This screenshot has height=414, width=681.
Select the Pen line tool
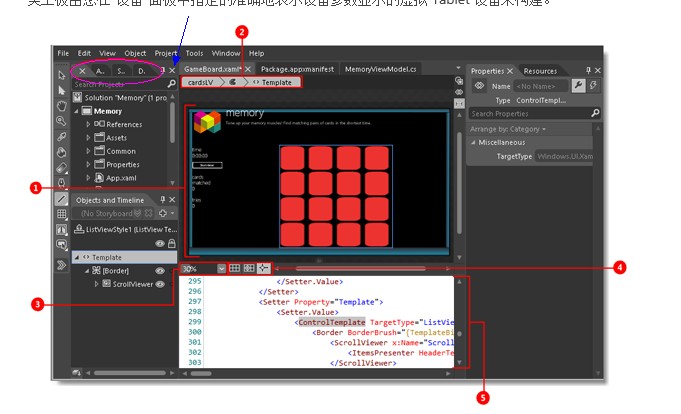(61, 199)
